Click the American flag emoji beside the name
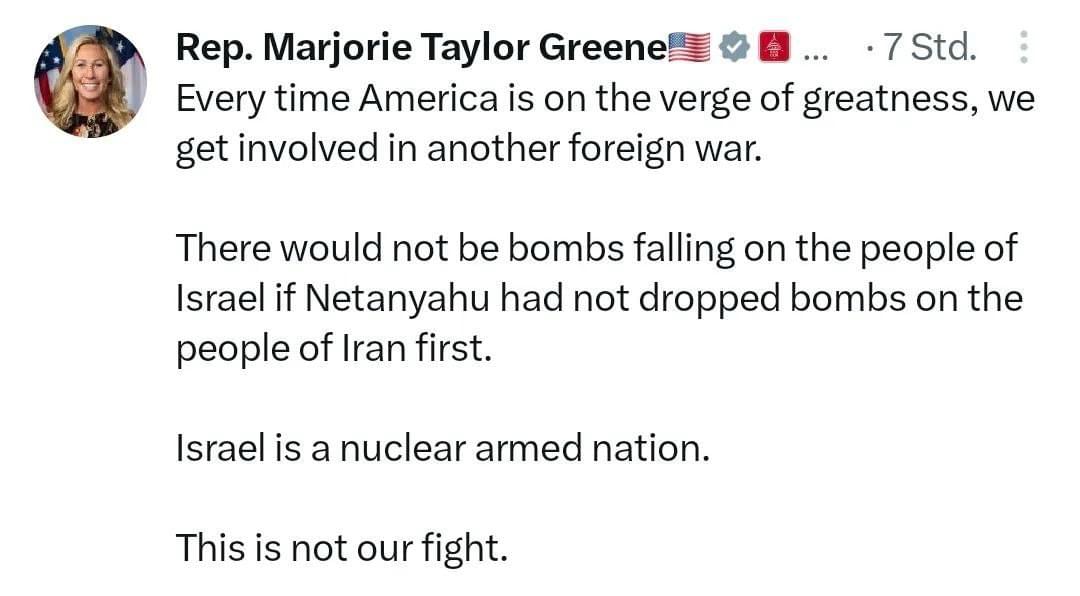 (x=689, y=47)
